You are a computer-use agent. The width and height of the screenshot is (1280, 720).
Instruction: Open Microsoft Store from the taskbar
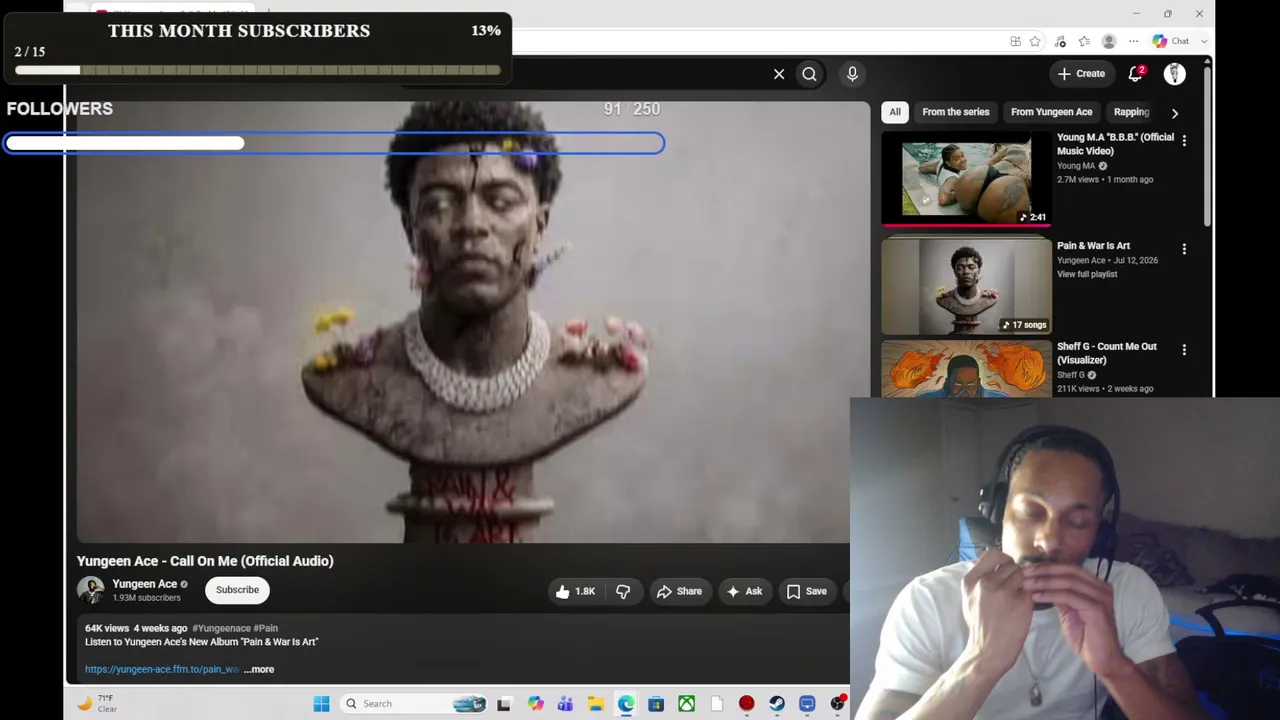(x=656, y=704)
